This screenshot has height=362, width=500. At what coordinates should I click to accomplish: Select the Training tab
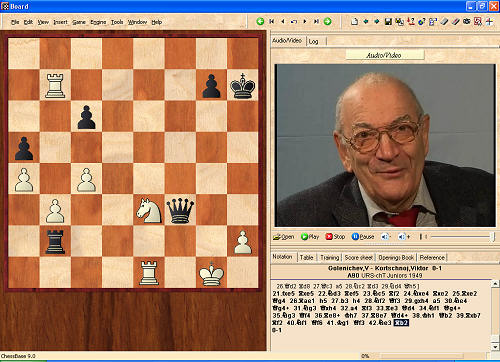click(x=330, y=257)
